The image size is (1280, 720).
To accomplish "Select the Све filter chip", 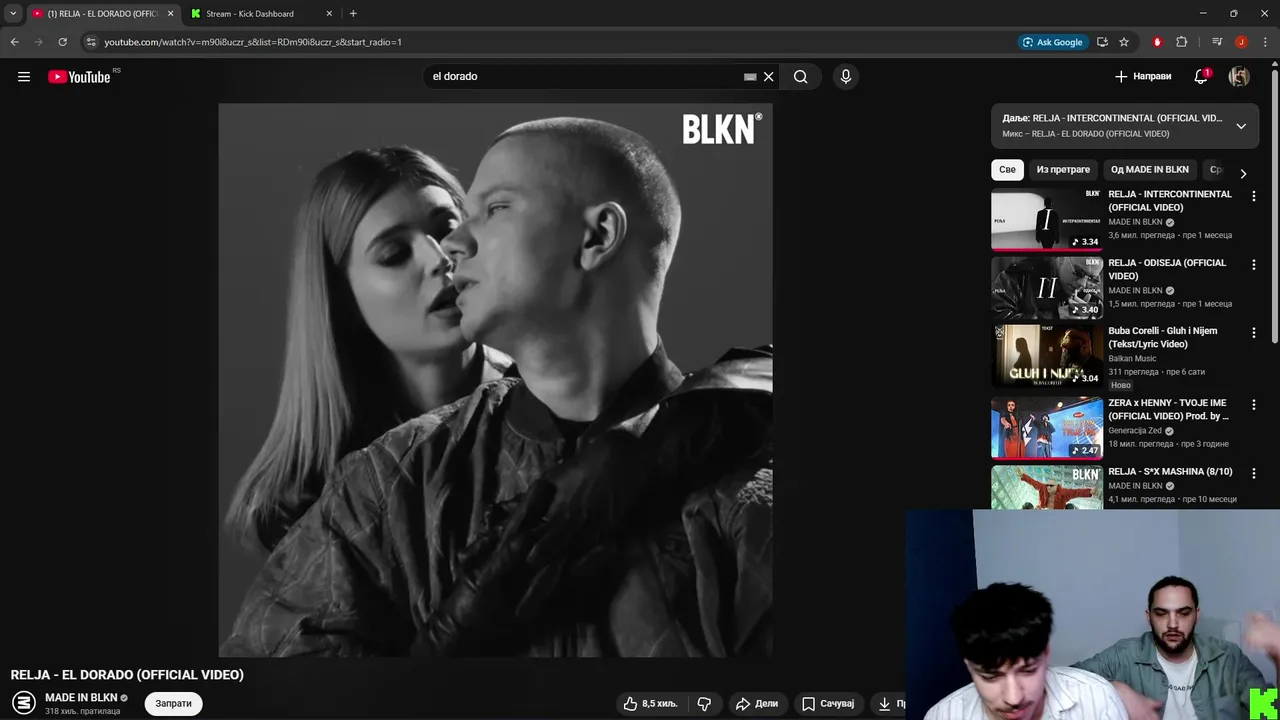I will point(1007,170).
